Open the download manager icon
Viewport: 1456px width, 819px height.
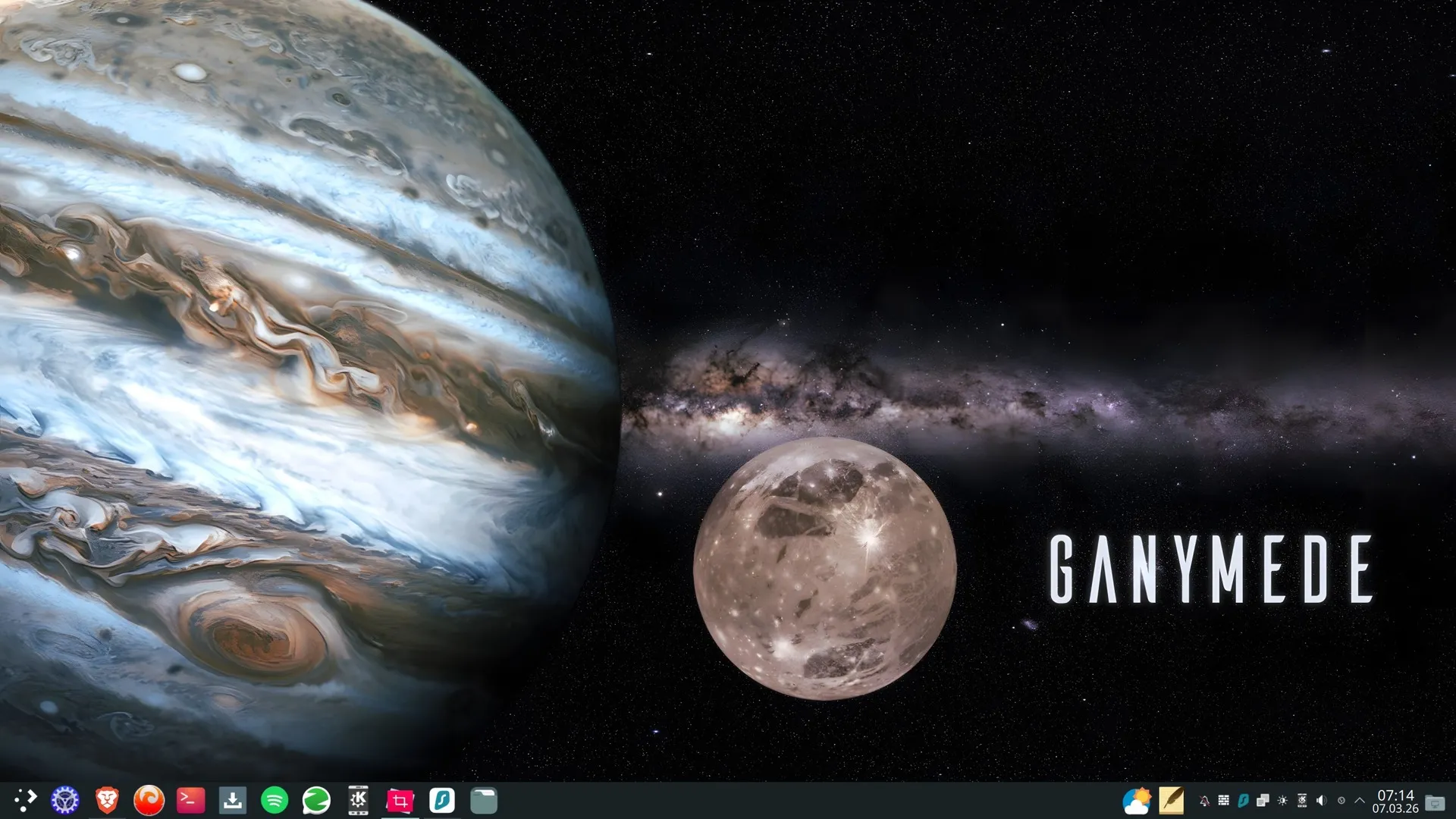click(233, 800)
